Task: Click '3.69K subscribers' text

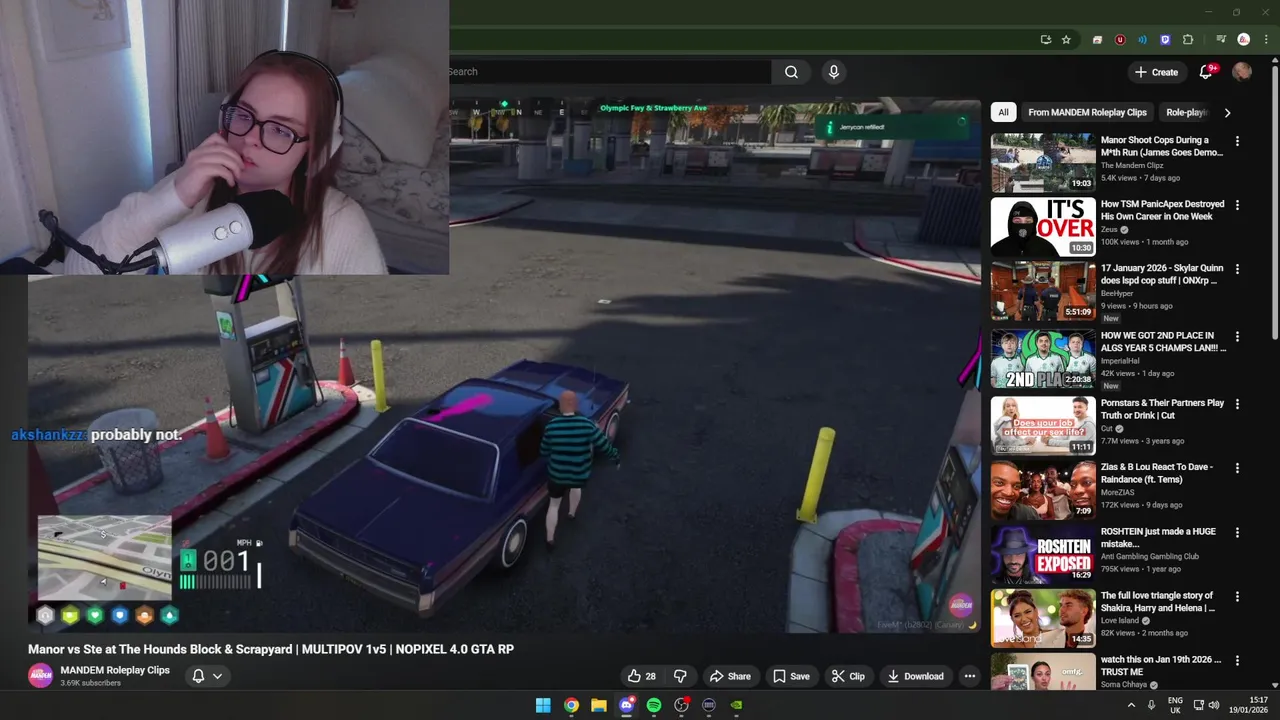Action: [x=90, y=684]
